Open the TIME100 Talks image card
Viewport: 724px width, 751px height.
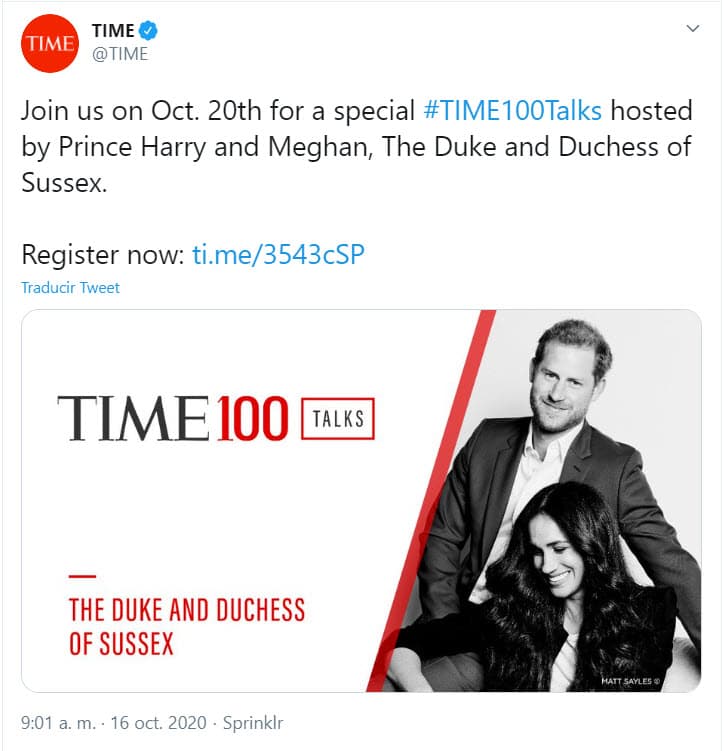click(x=360, y=500)
